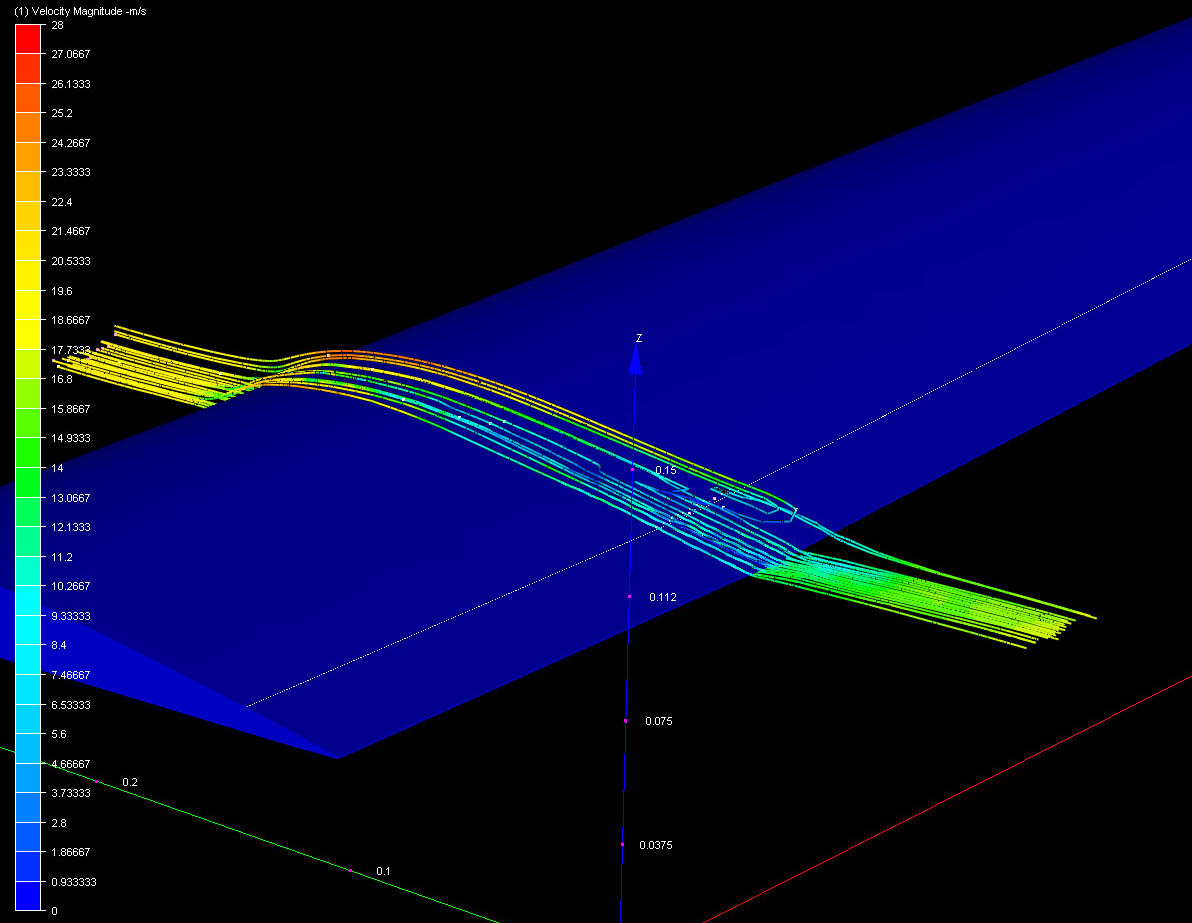The image size is (1192, 923).
Task: Click the orange streamline crest over the wing
Action: (x=340, y=353)
